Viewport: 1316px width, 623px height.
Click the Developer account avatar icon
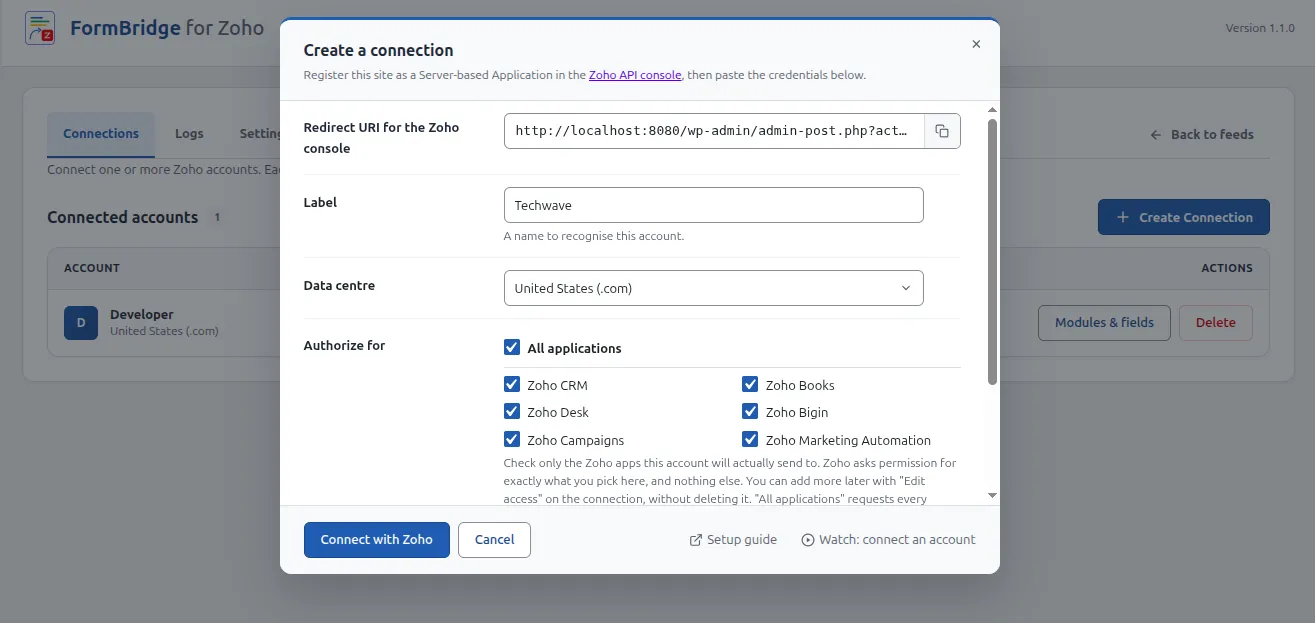[x=81, y=323]
